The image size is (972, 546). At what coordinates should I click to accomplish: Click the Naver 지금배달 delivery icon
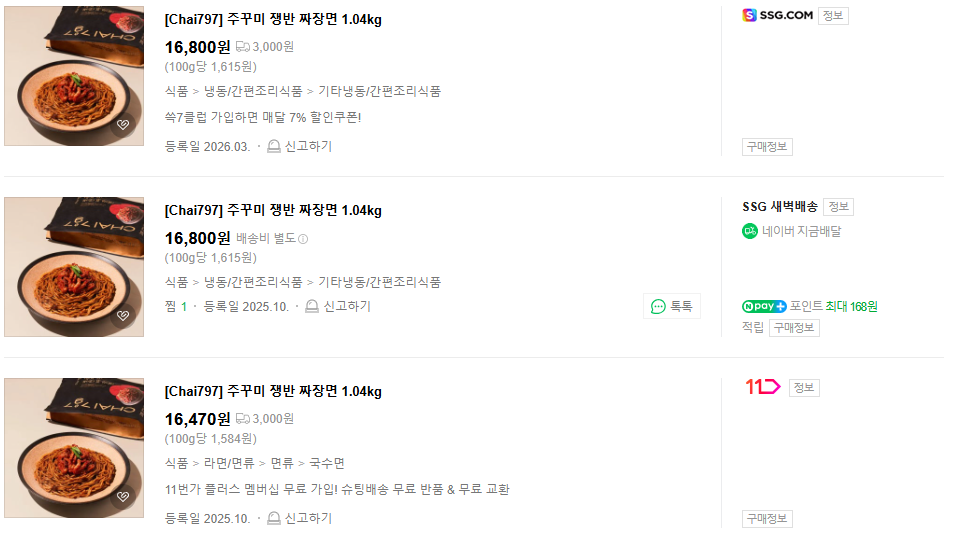[x=750, y=231]
